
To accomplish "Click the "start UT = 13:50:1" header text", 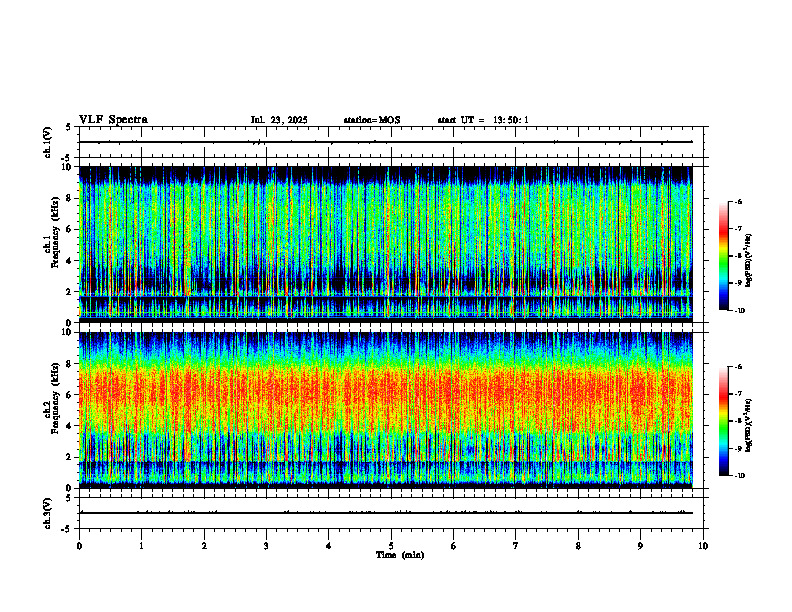I will tap(483, 120).
